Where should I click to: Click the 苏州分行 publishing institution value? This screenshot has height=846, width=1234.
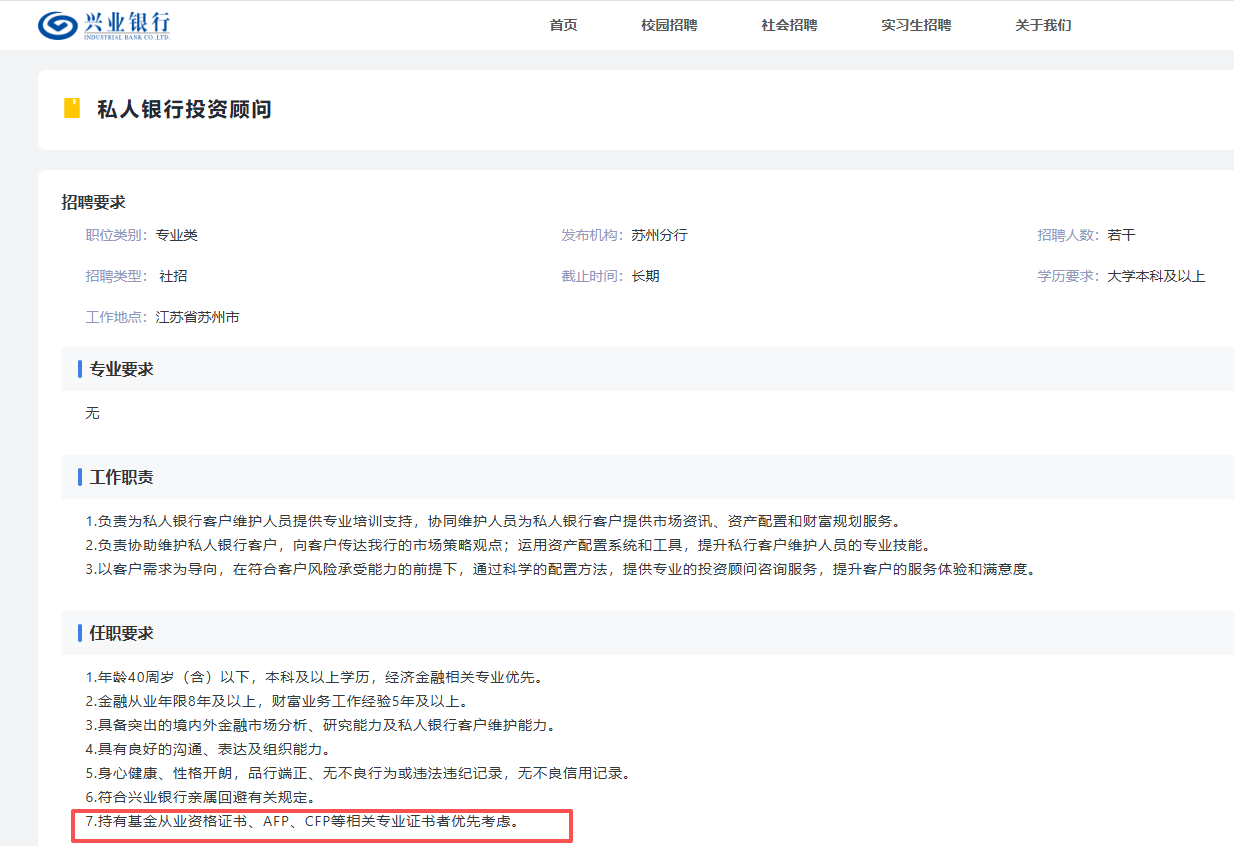(x=659, y=235)
